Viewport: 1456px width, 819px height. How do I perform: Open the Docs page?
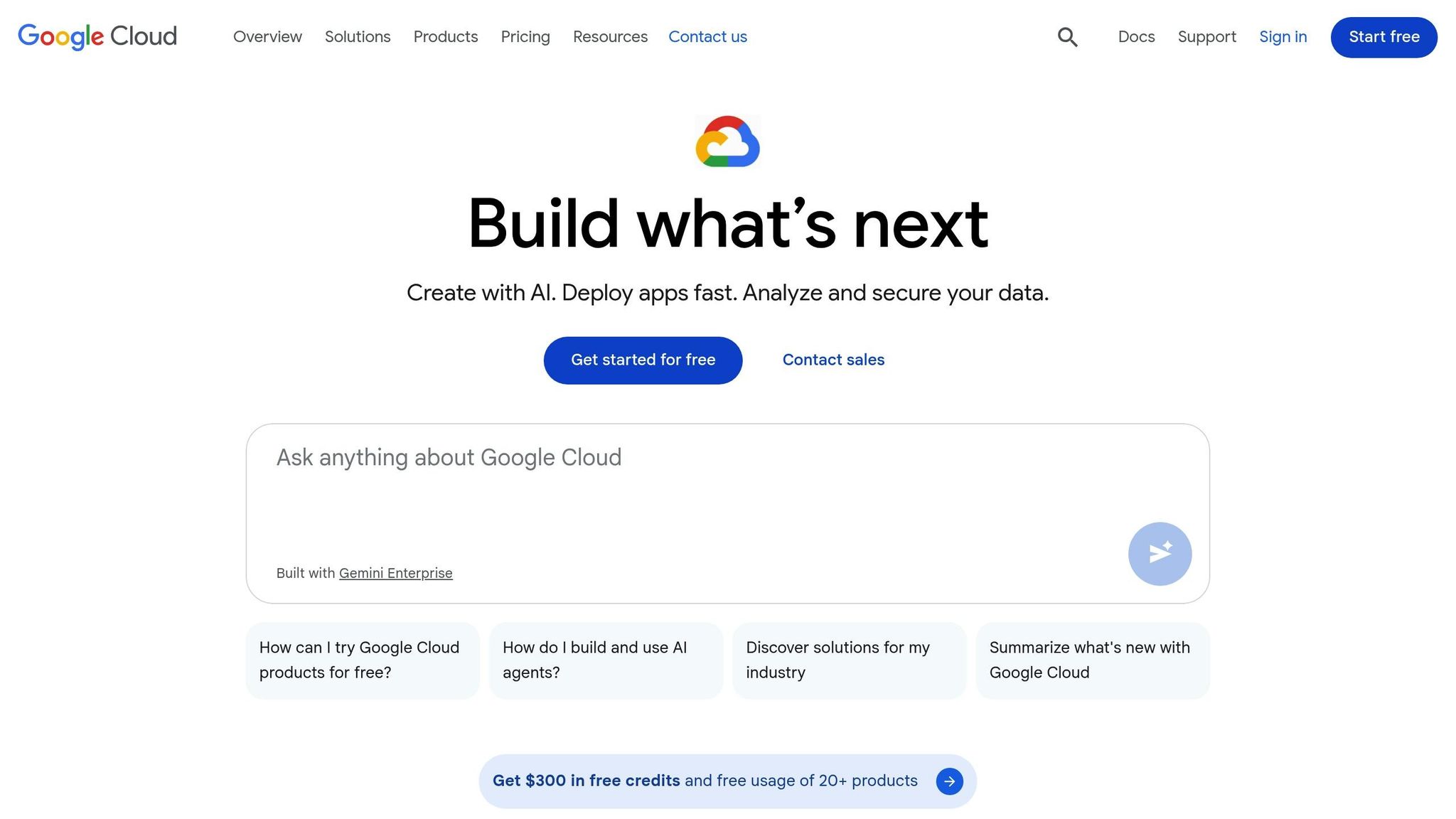point(1136,37)
